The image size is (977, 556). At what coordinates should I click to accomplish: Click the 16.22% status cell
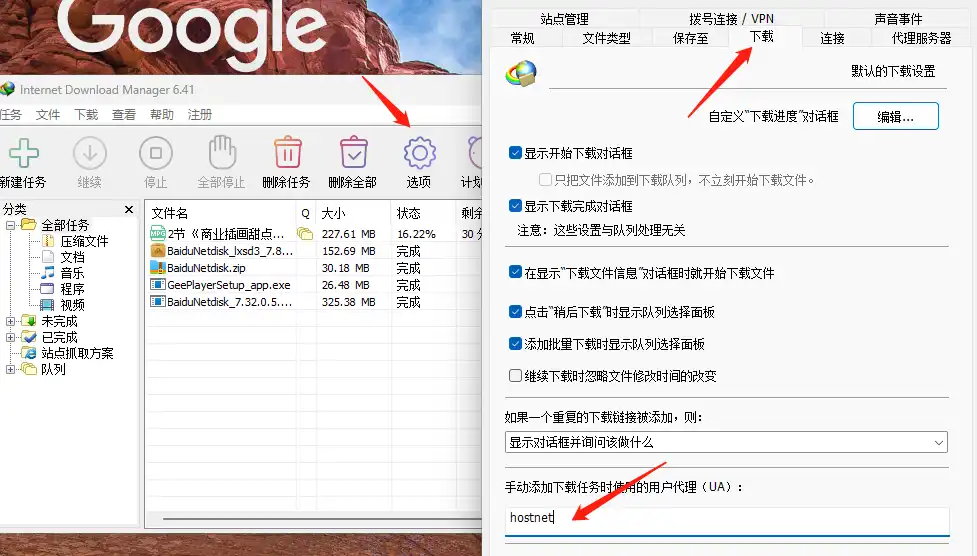pos(416,234)
